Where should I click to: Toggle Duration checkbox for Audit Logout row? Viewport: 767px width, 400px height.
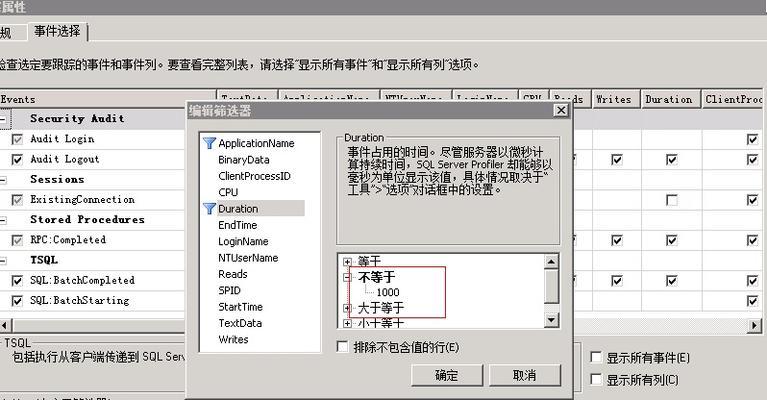point(672,160)
